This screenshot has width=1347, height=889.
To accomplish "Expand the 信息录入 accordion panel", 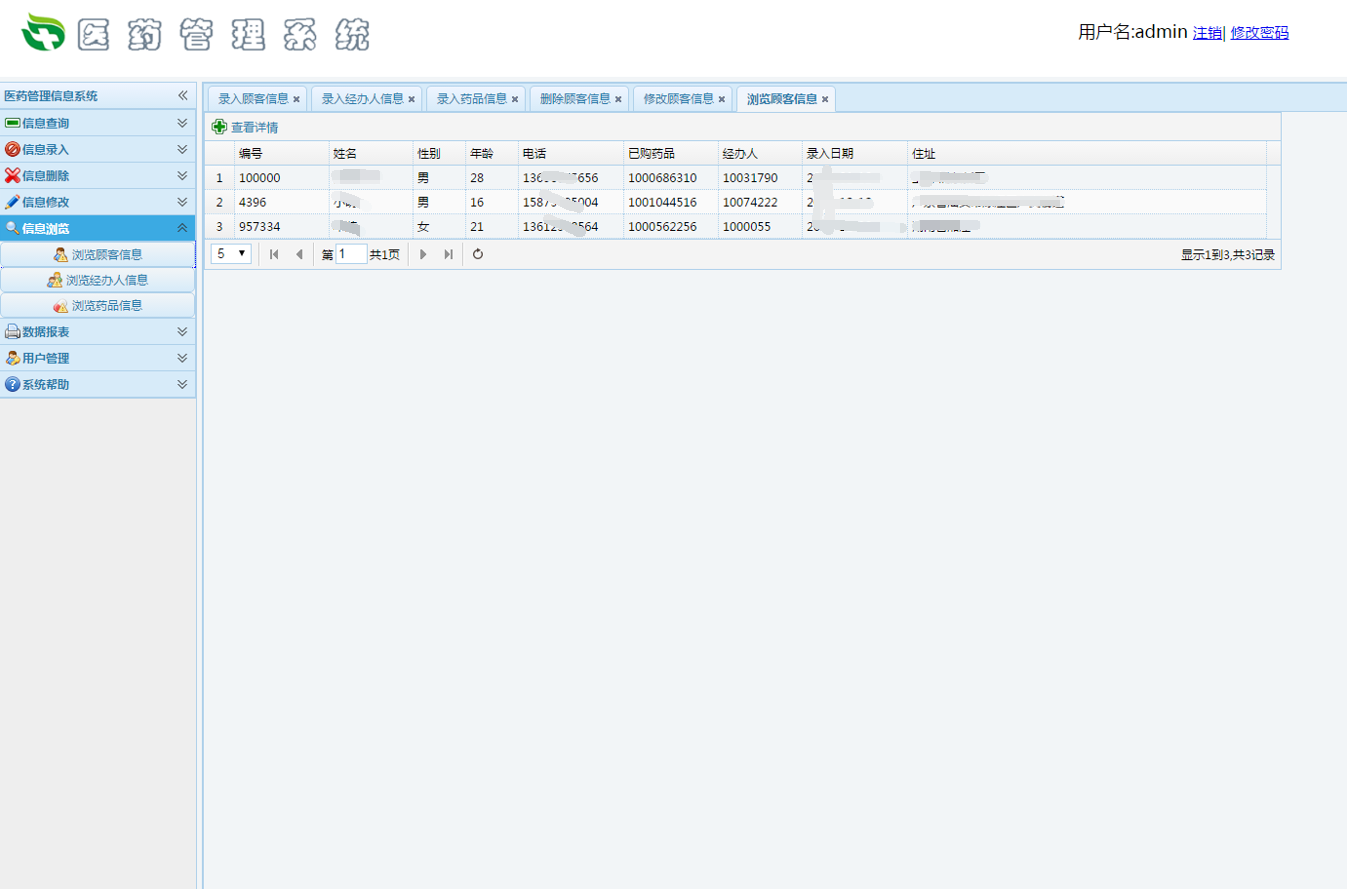I will pos(182,149).
